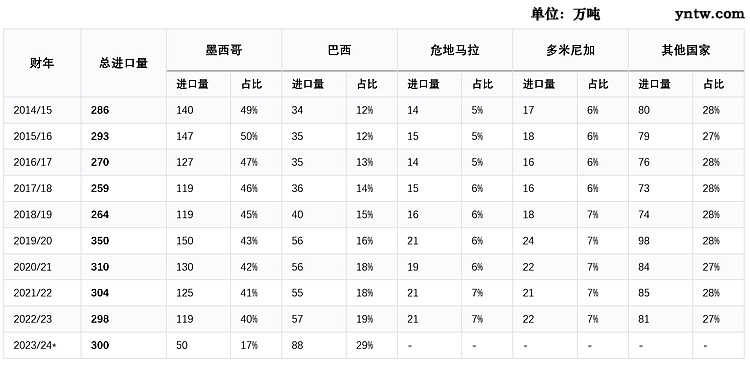Click the 单位：万吨 label
Screen dimensions: 750x375
tap(565, 14)
